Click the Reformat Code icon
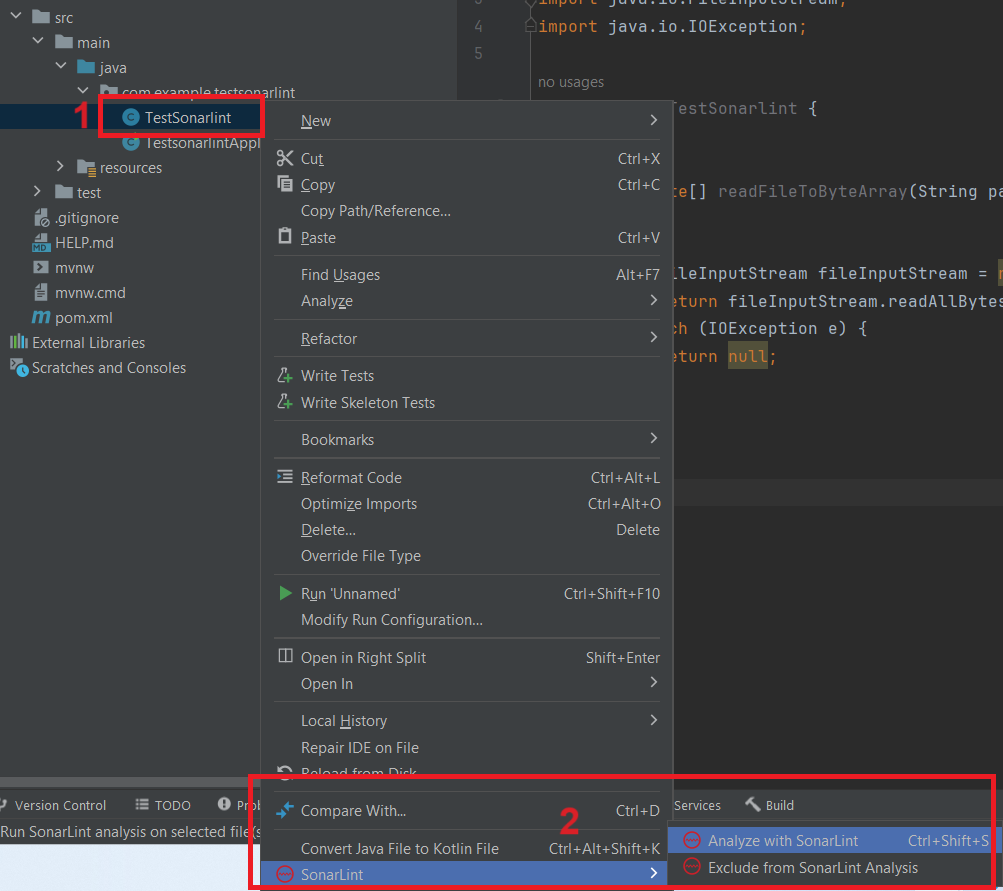The height and width of the screenshot is (891, 1003). point(285,477)
